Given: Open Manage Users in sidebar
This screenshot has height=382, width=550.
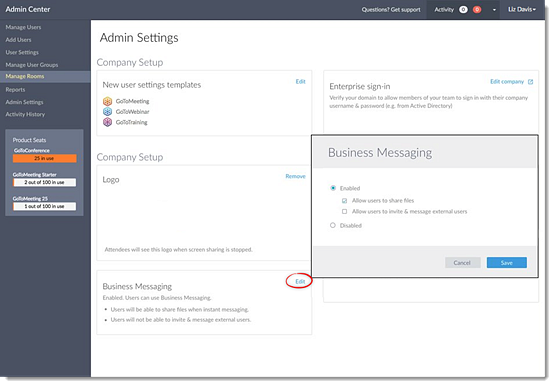Looking at the screenshot, I should coord(23,27).
